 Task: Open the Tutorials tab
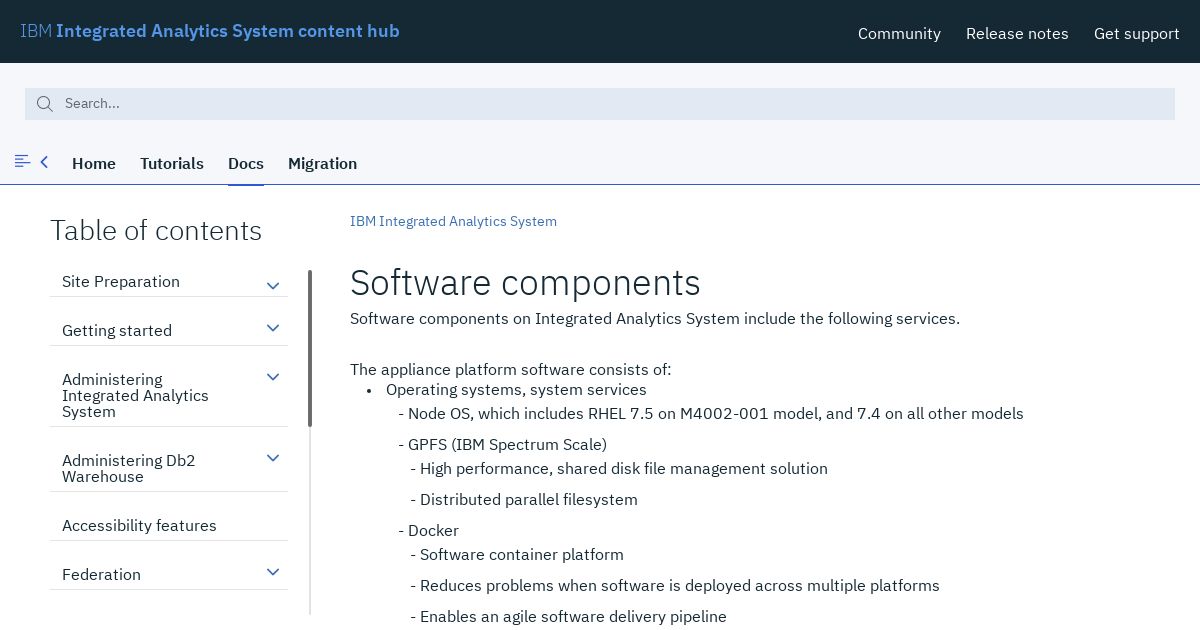(172, 164)
